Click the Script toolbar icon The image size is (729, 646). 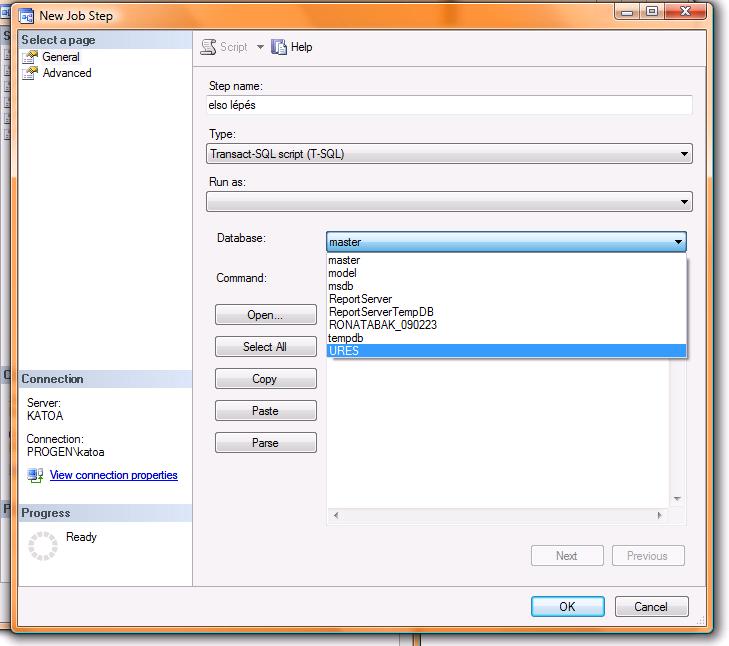pyautogui.click(x=208, y=47)
